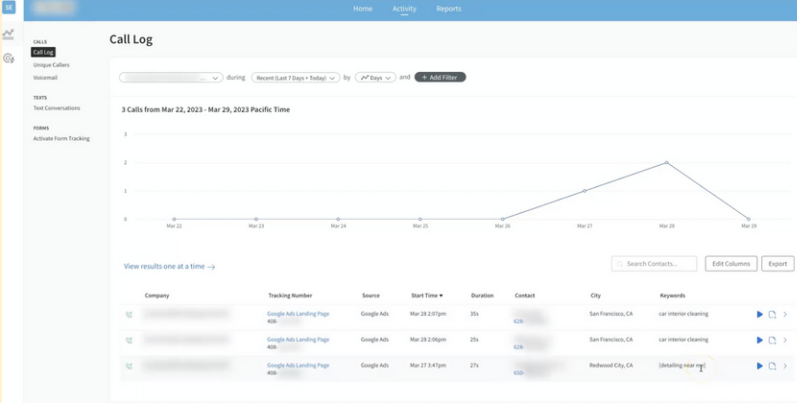Screen dimensions: 797x403
Task: Click the inbound call icon on third row
Action: (129, 366)
